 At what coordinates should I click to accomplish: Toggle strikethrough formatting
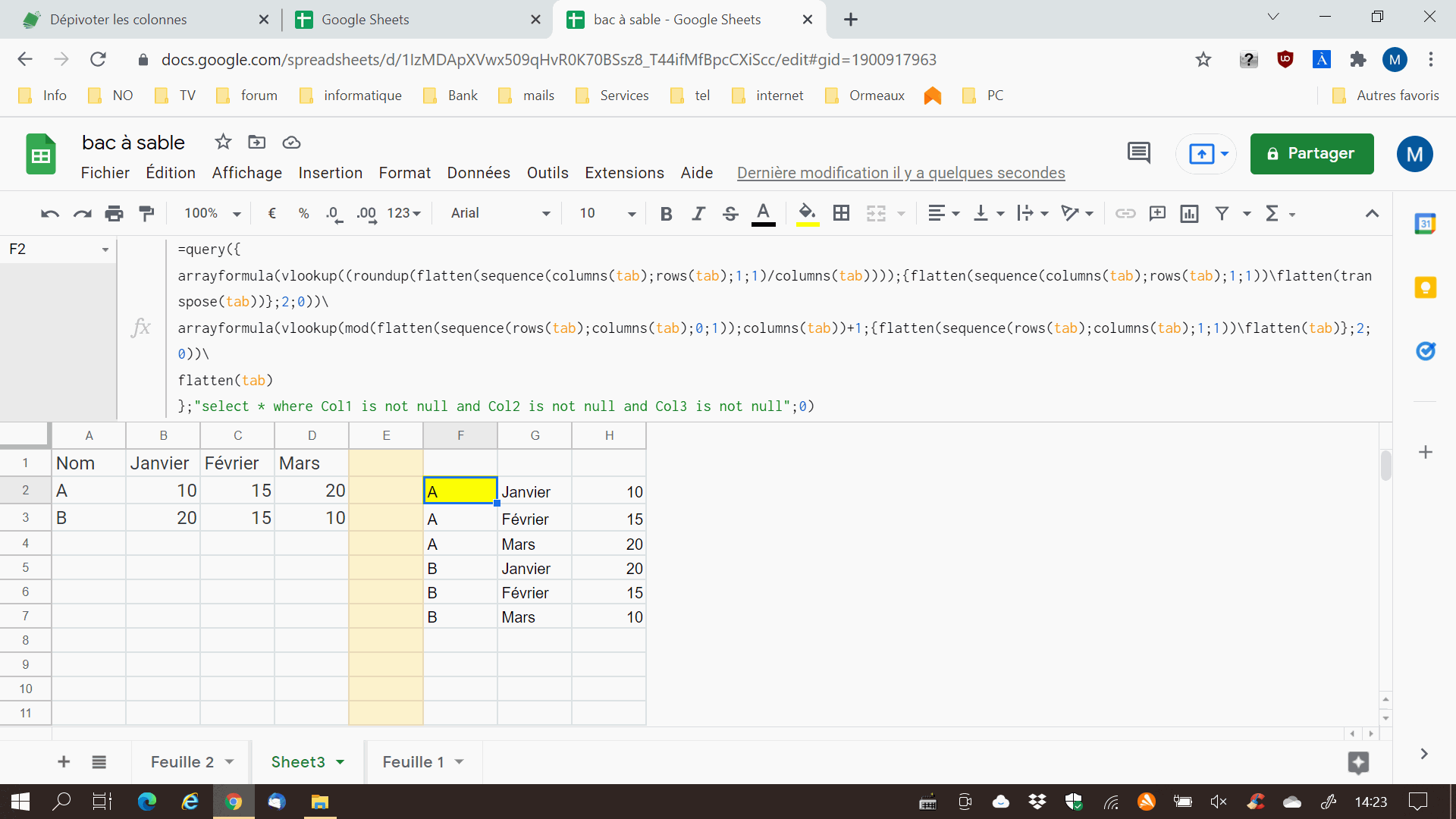tap(730, 214)
